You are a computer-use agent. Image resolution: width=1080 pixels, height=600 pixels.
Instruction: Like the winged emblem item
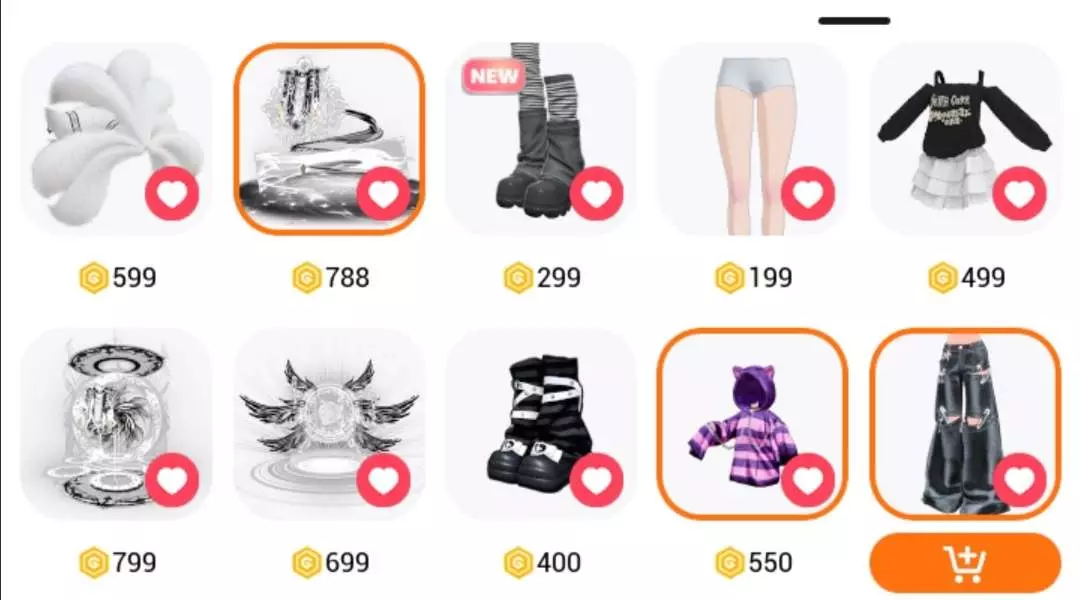[384, 480]
